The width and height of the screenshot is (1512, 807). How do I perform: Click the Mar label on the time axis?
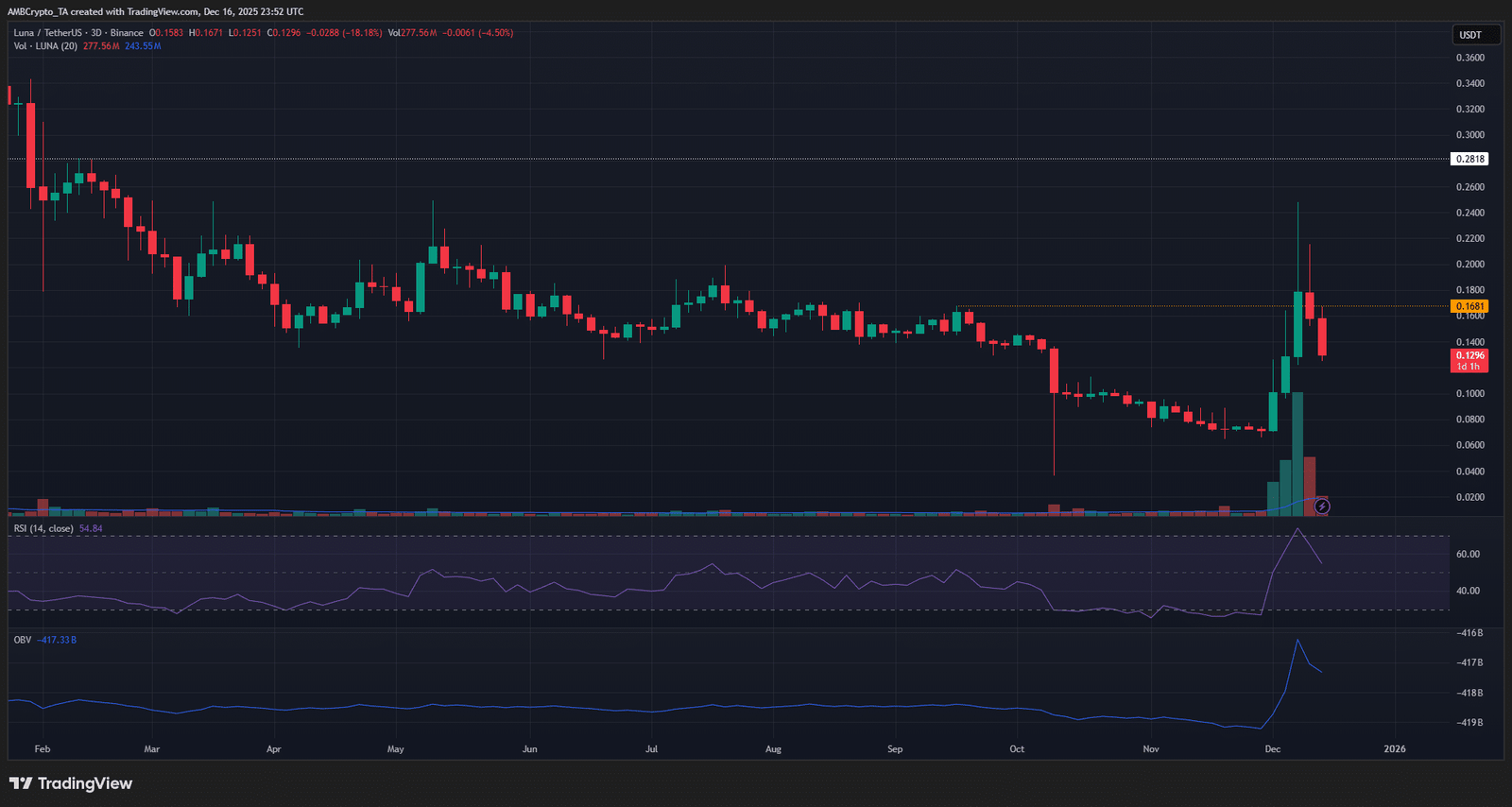(x=152, y=749)
